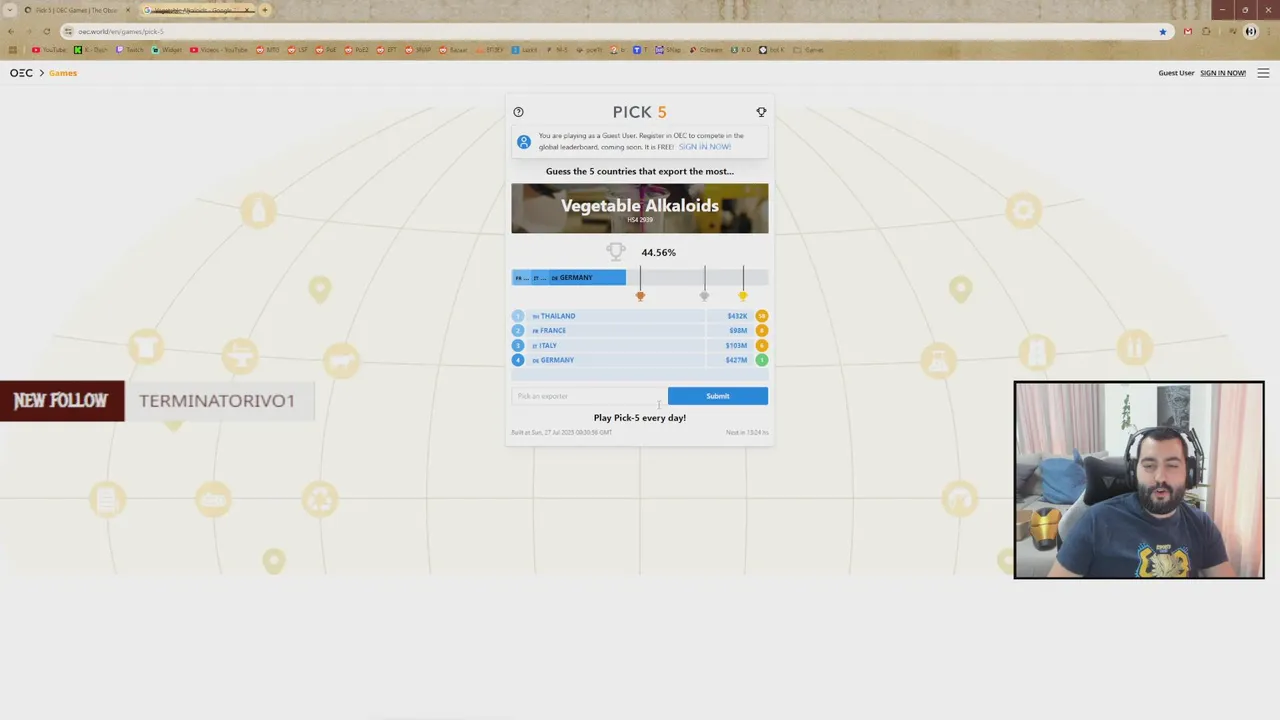Click the gold trophy threshold marker
Screen dimensions: 1280x720
[x=742, y=295]
